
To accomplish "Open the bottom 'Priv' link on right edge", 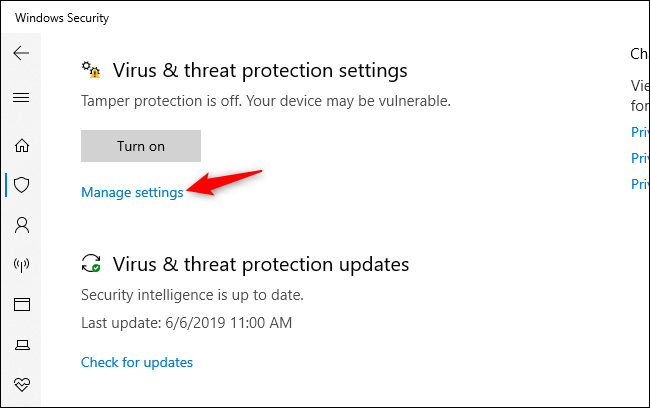I will (x=640, y=184).
